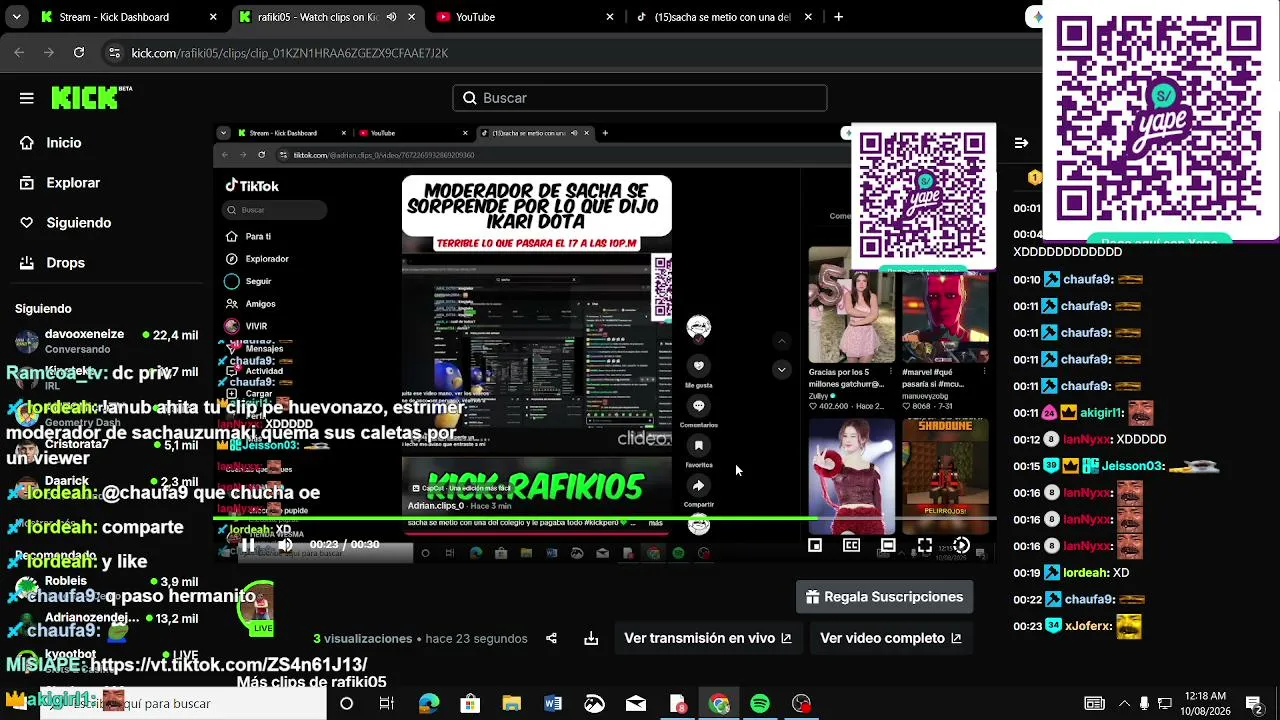
Task: Open Google Chrome from taskbar
Action: tap(719, 704)
